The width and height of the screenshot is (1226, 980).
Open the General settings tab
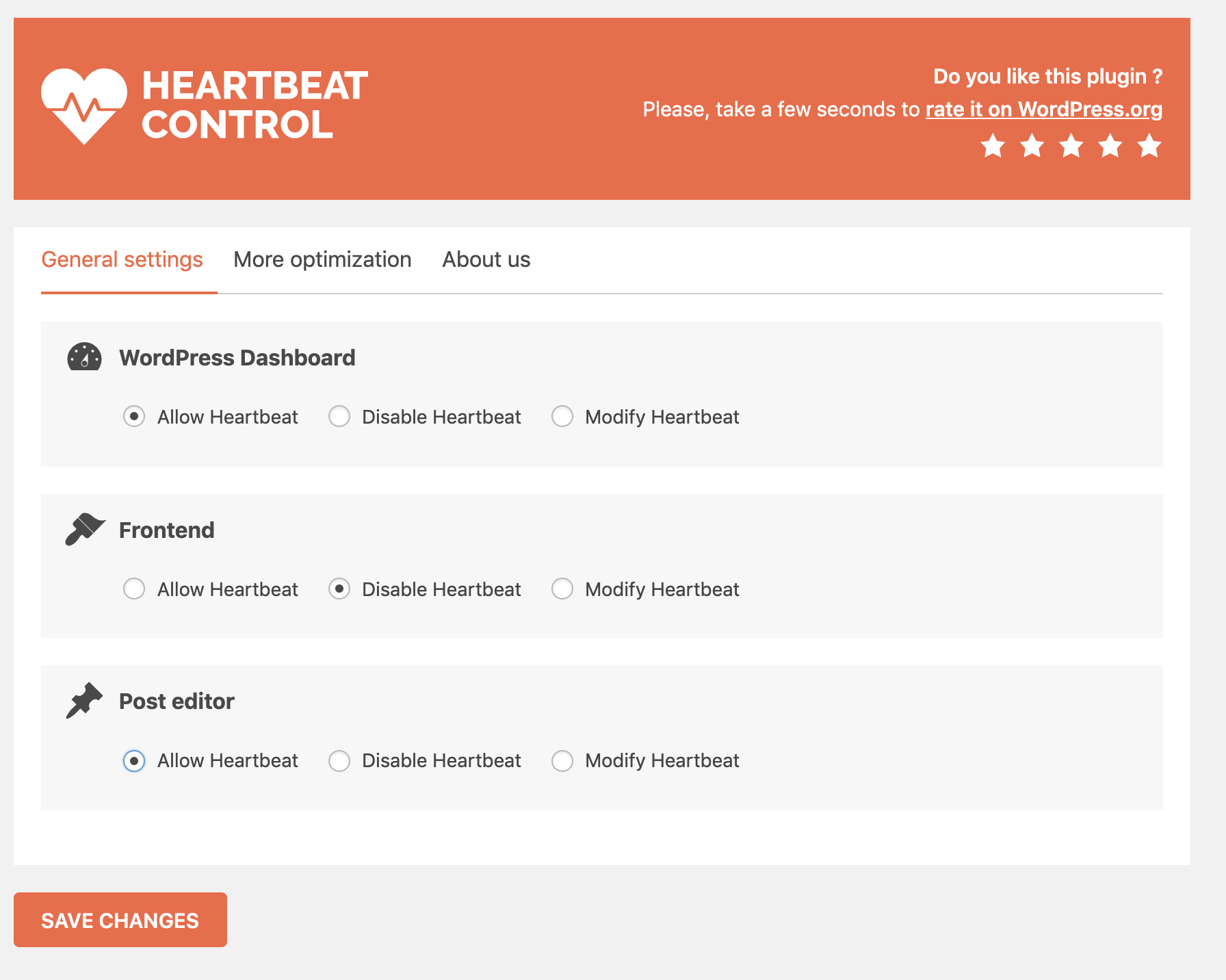(x=122, y=259)
